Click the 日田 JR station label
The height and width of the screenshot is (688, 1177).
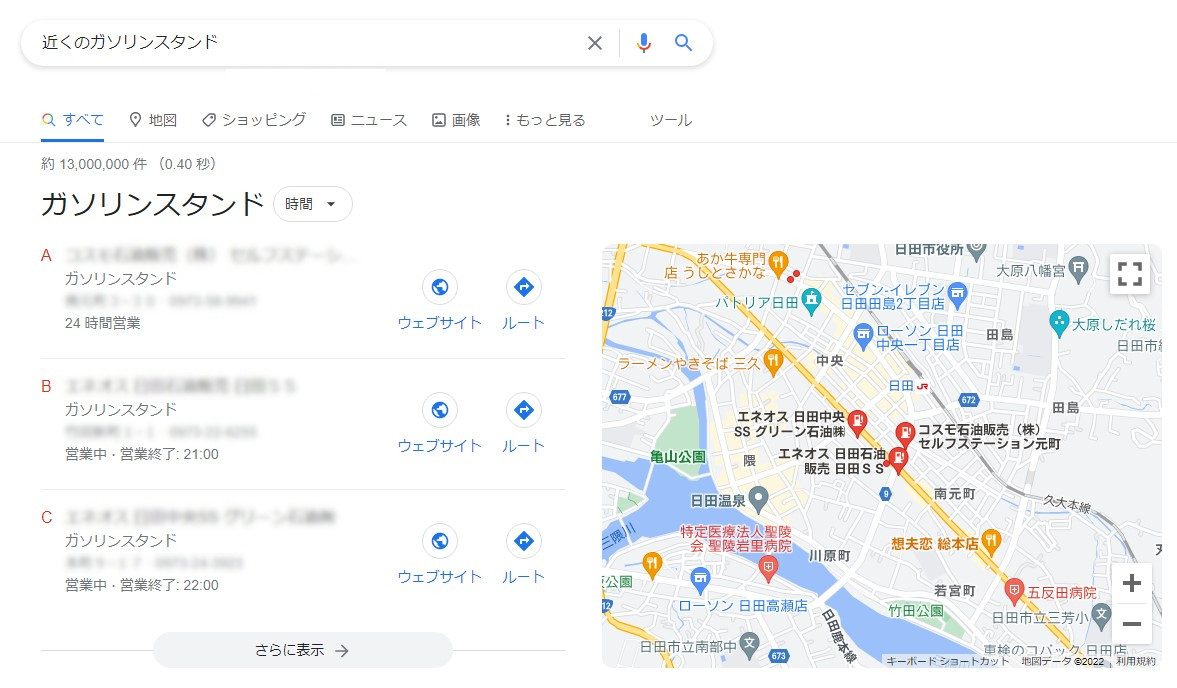pyautogui.click(x=908, y=386)
